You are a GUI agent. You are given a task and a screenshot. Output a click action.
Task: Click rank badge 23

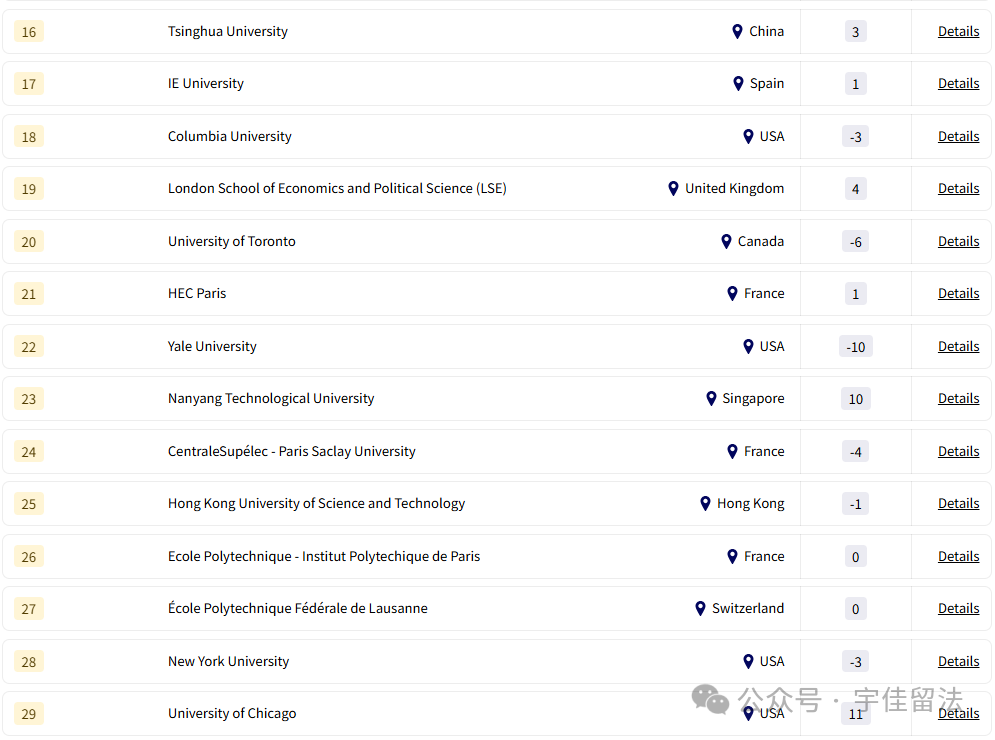[x=29, y=399]
